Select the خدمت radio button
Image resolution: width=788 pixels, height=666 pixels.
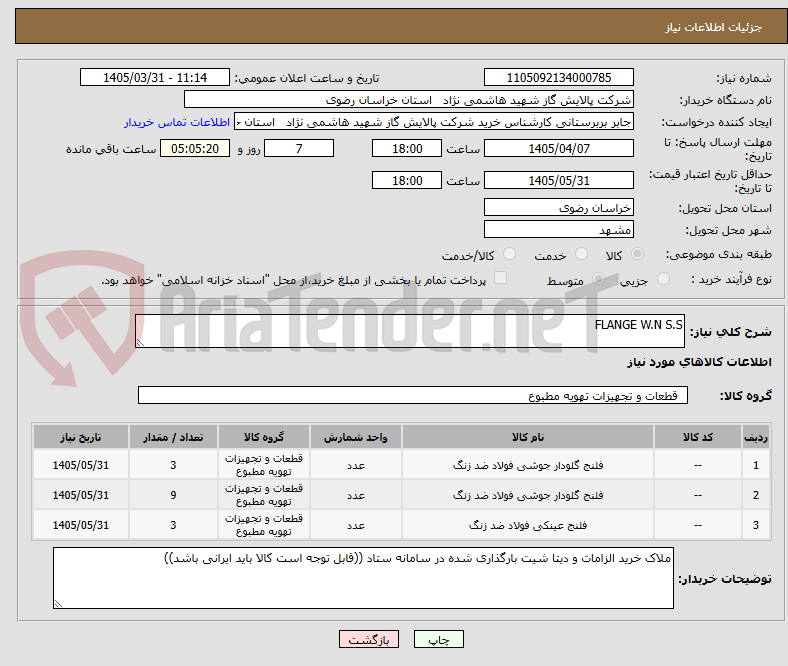point(581,254)
